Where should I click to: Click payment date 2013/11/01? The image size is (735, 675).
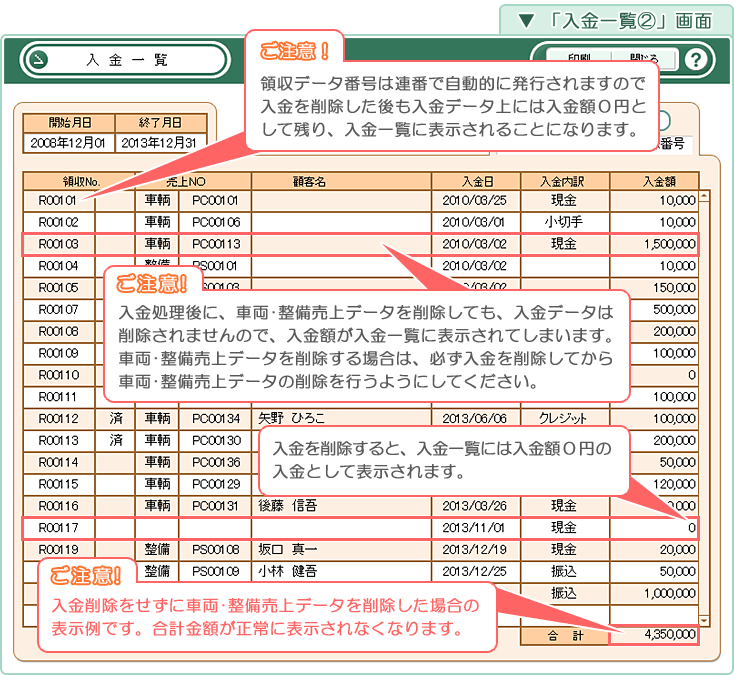473,528
